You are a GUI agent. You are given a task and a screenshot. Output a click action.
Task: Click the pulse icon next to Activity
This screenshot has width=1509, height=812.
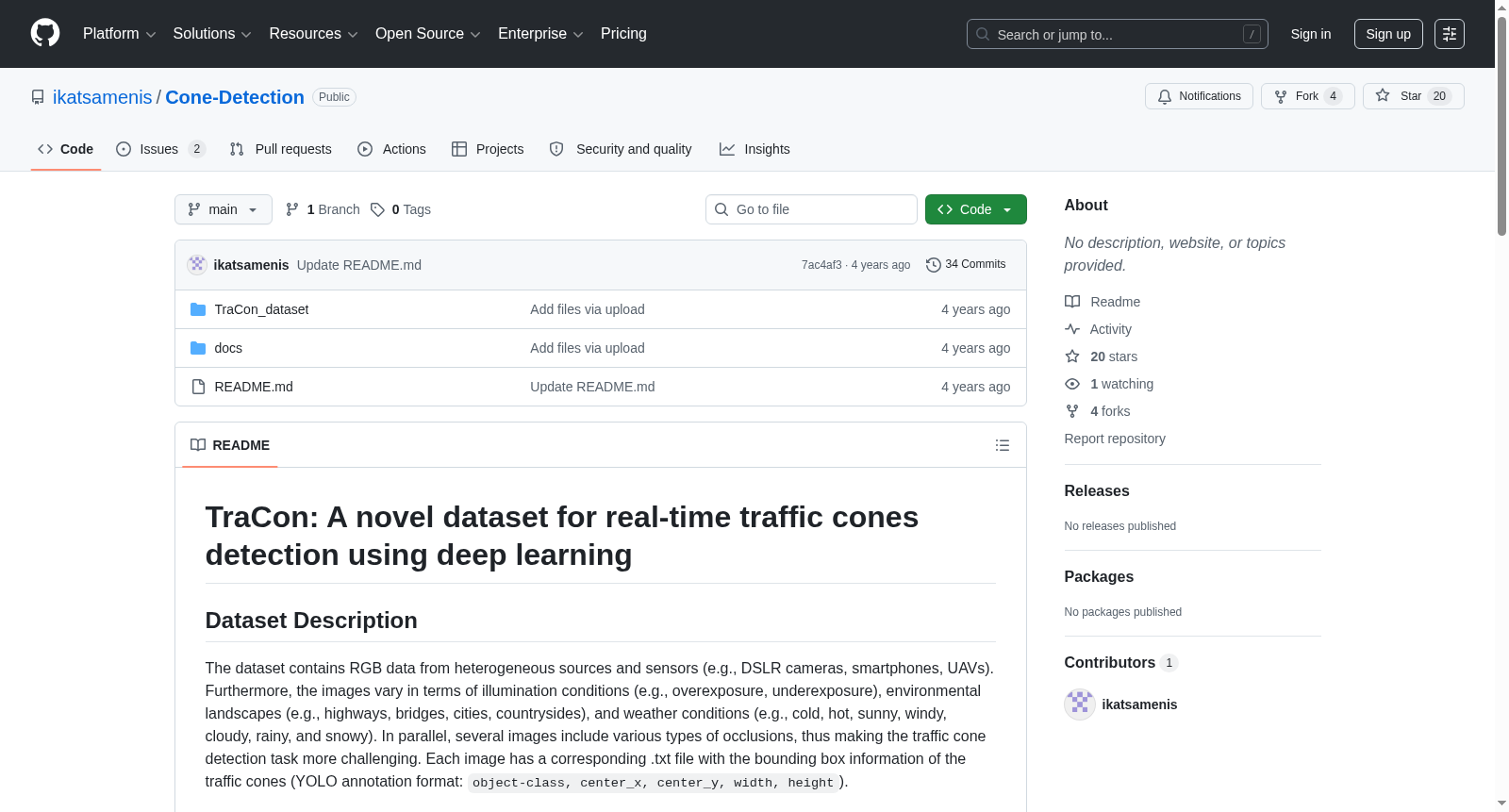point(1072,329)
